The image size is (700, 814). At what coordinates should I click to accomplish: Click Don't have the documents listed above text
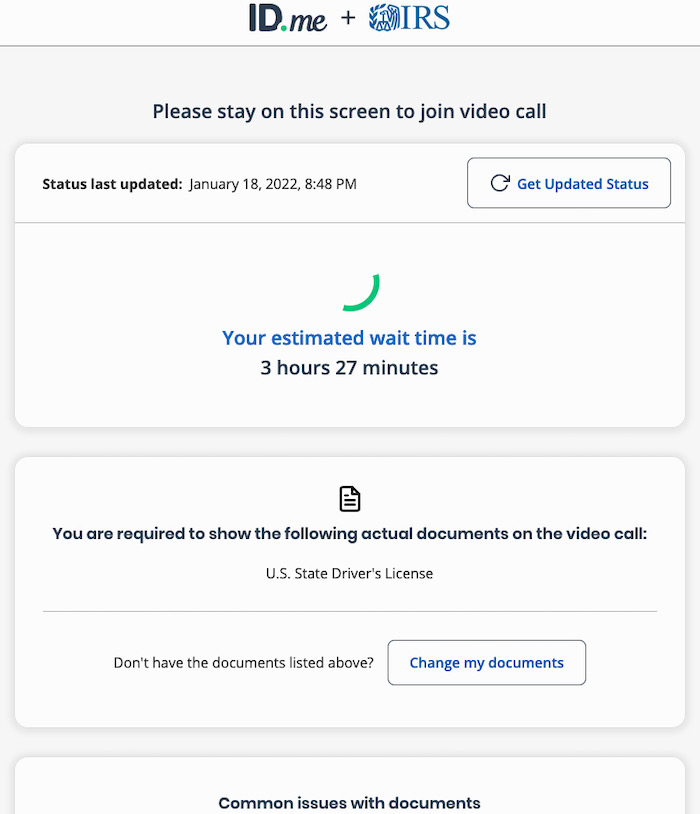(243, 662)
